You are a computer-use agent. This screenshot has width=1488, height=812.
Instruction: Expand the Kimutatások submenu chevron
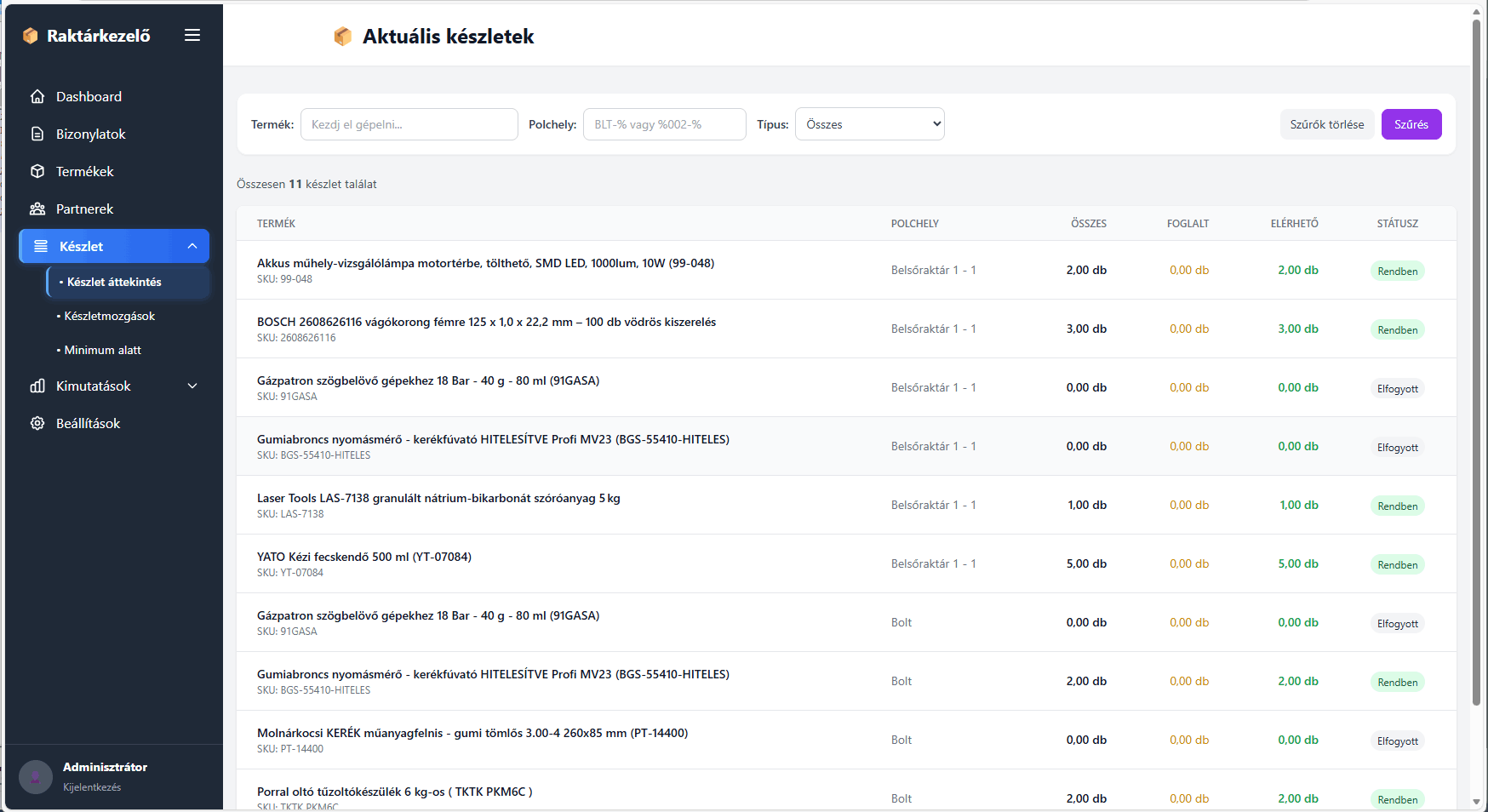(x=192, y=386)
